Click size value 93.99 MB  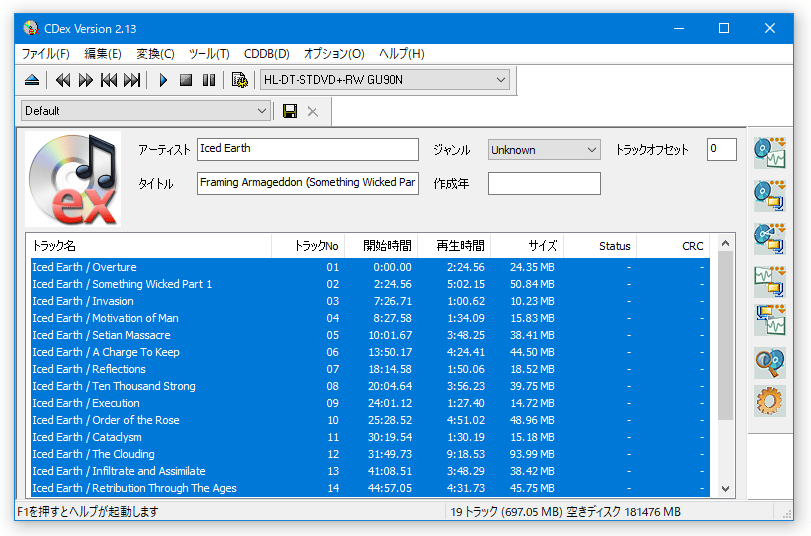(532, 454)
